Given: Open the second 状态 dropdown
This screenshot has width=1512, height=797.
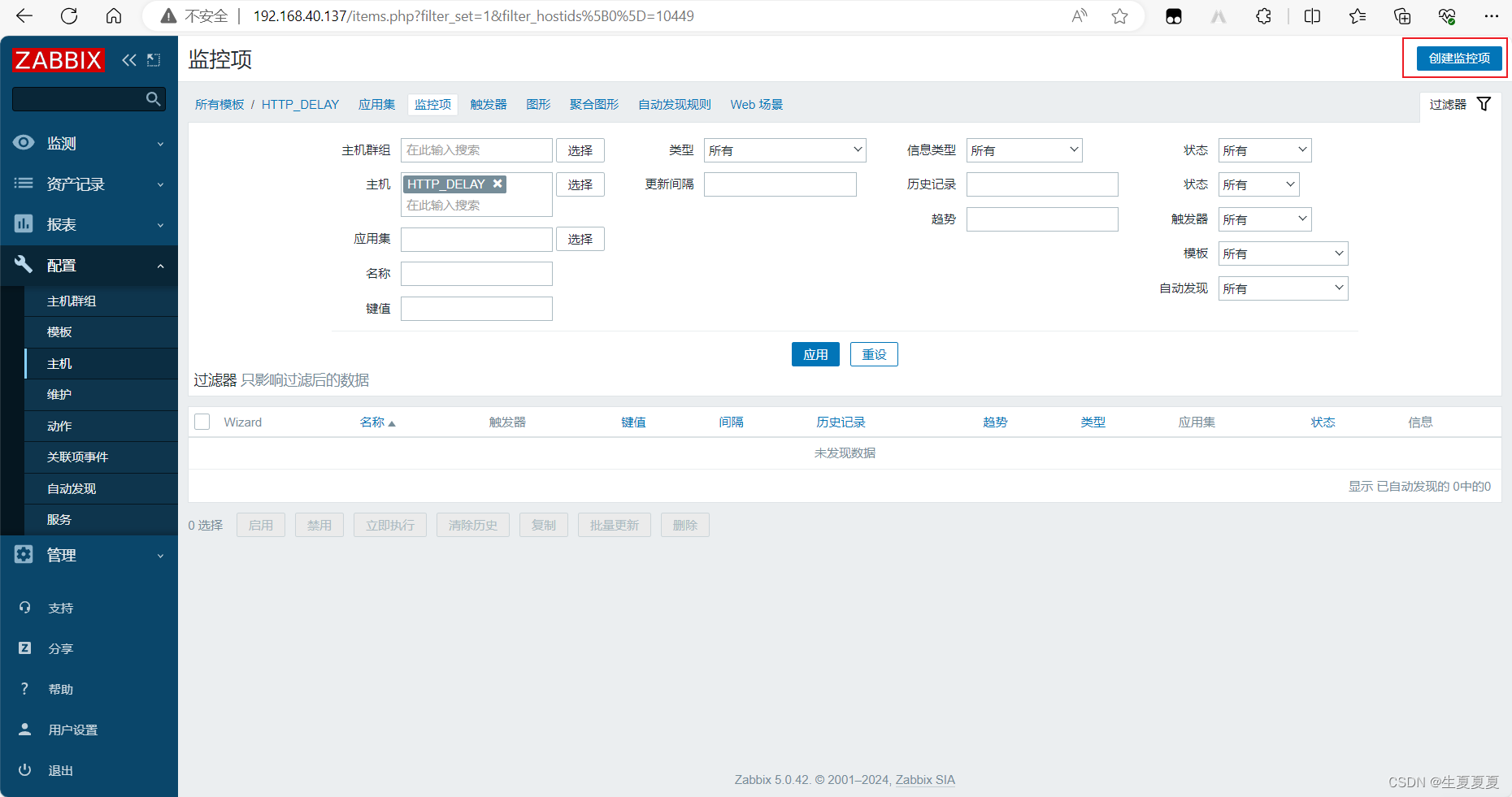Looking at the screenshot, I should 1258,184.
